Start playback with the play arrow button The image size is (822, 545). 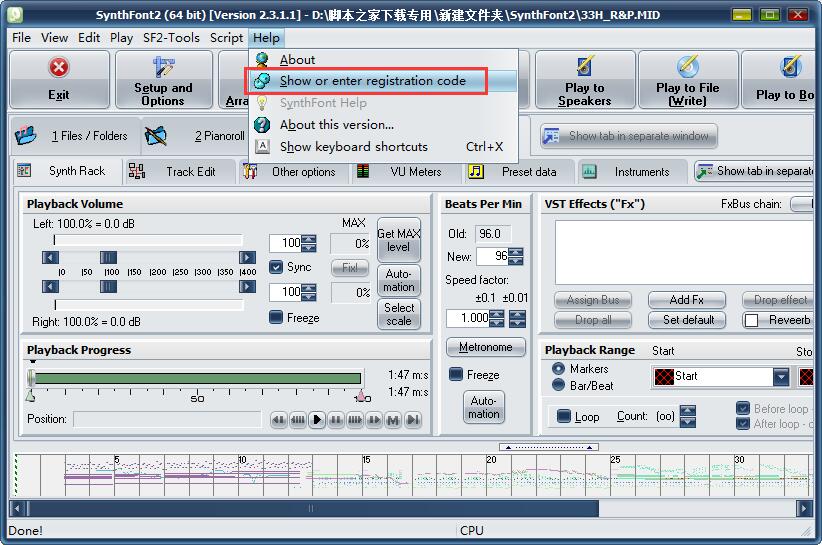[x=317, y=420]
